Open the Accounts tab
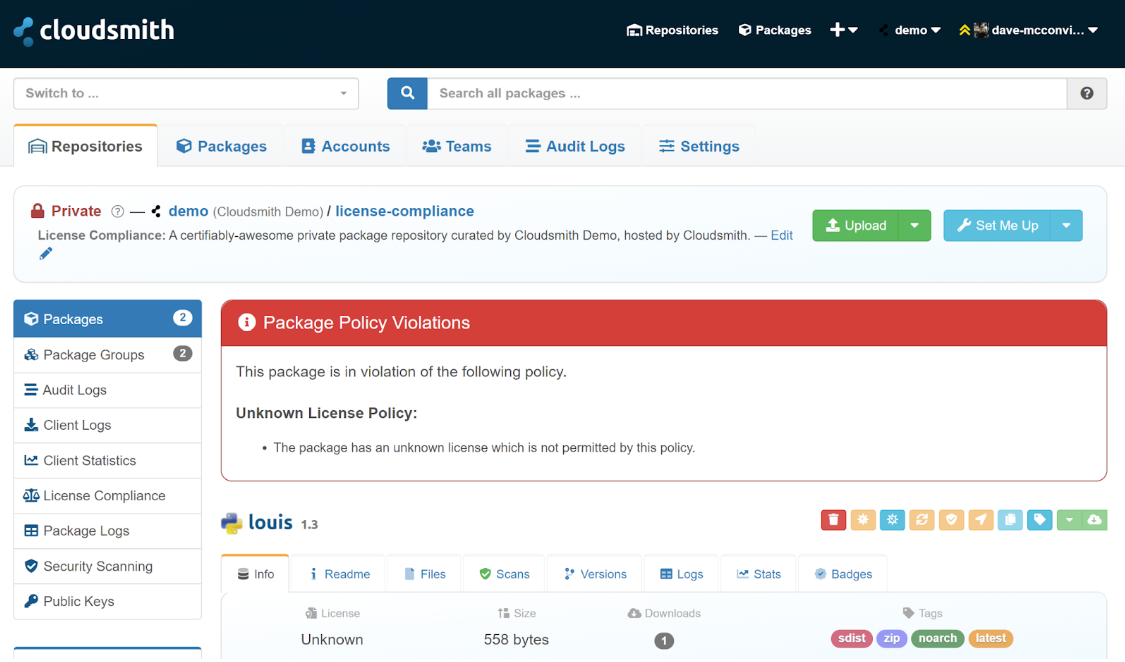This screenshot has width=1125, height=662. click(345, 146)
